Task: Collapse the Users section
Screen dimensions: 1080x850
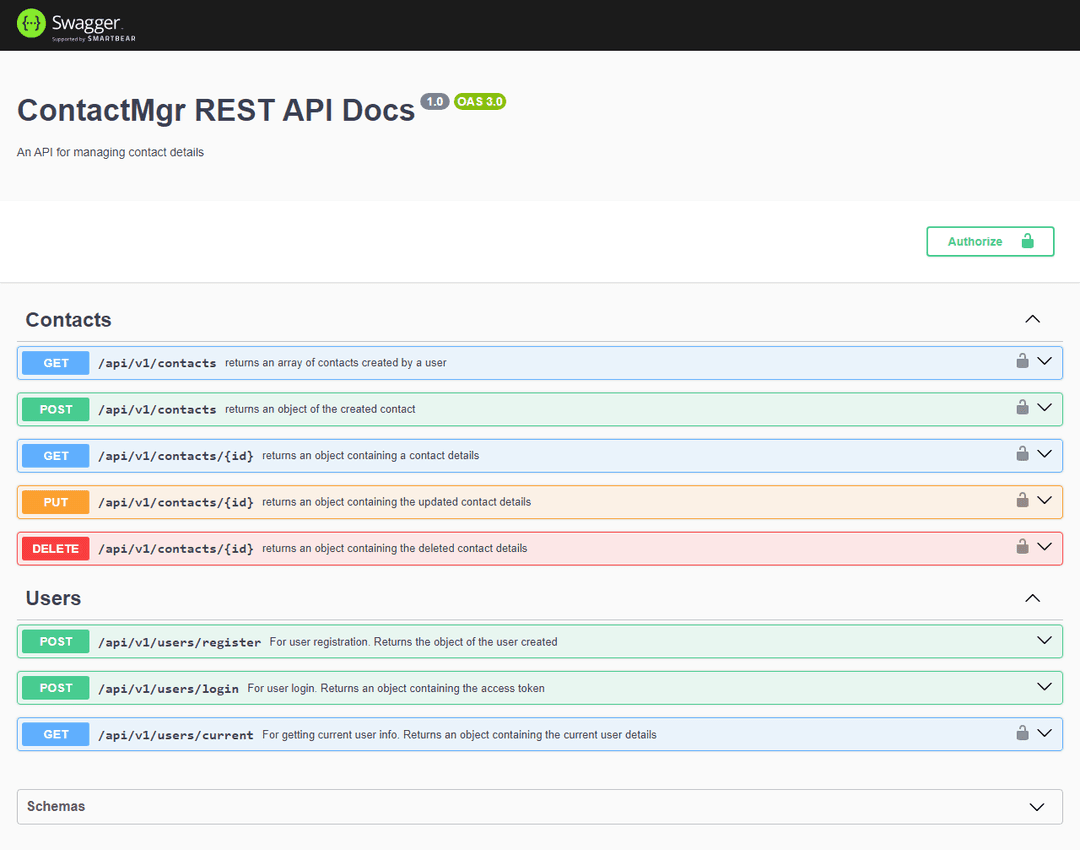Action: tap(1032, 597)
